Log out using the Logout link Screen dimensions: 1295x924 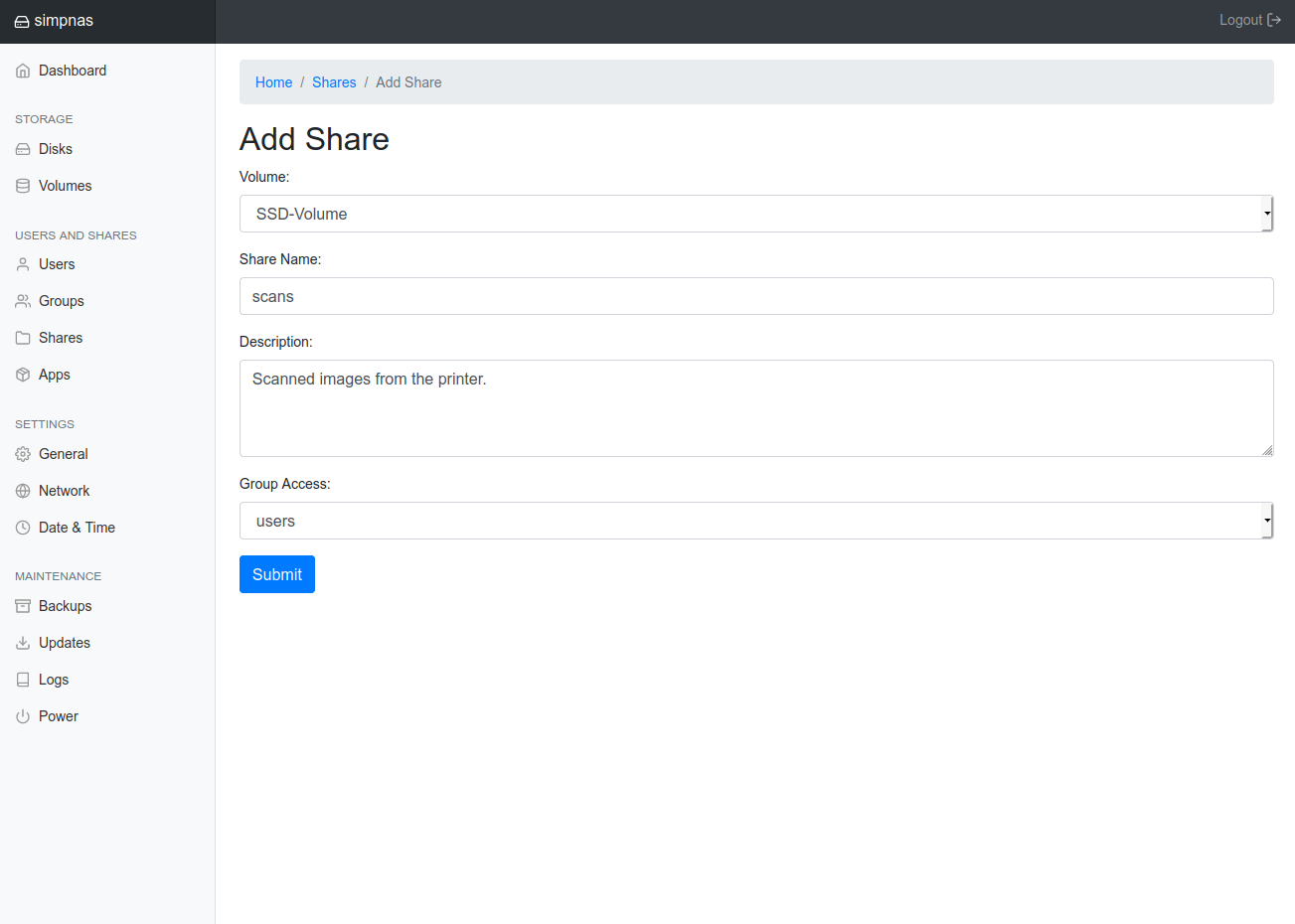click(1249, 20)
